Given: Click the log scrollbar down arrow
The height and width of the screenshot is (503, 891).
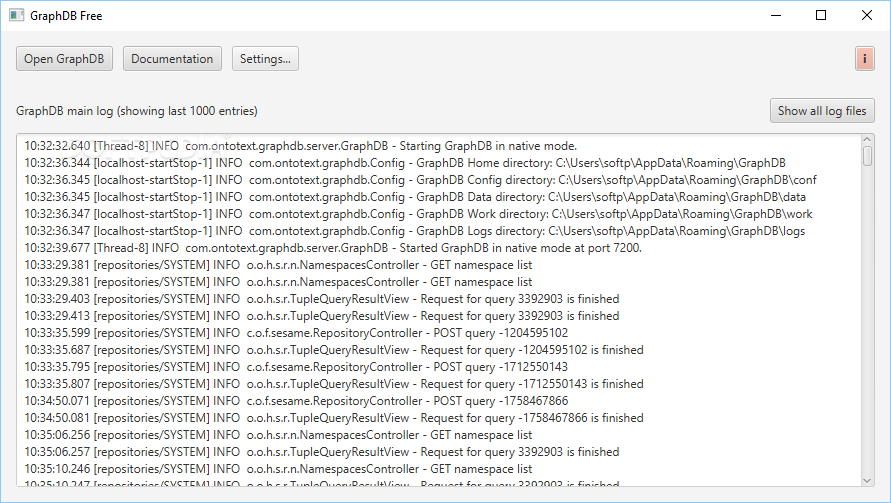Looking at the screenshot, I should point(867,481).
